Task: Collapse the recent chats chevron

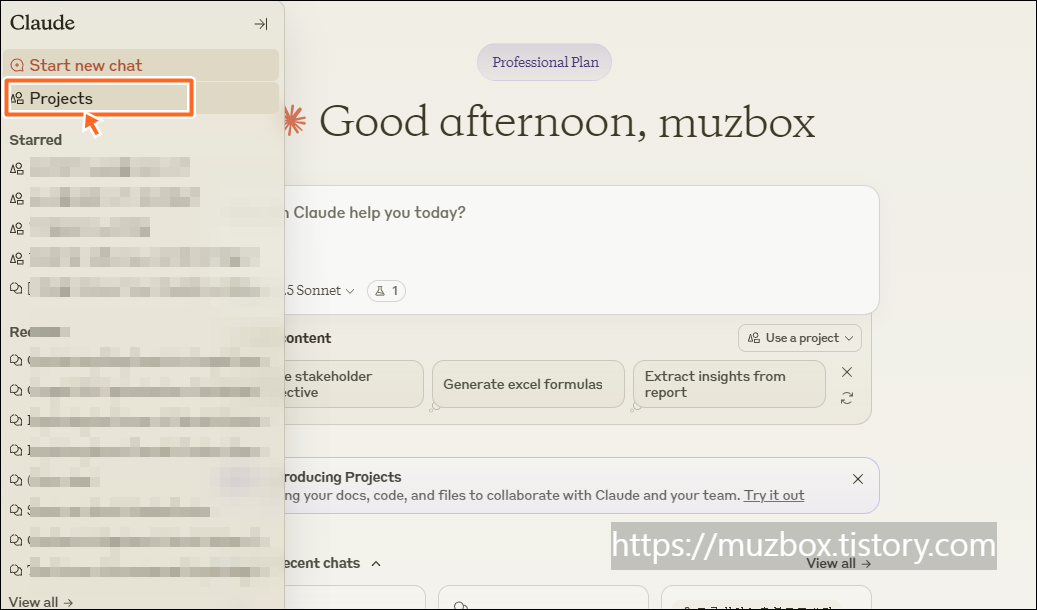Action: point(376,564)
